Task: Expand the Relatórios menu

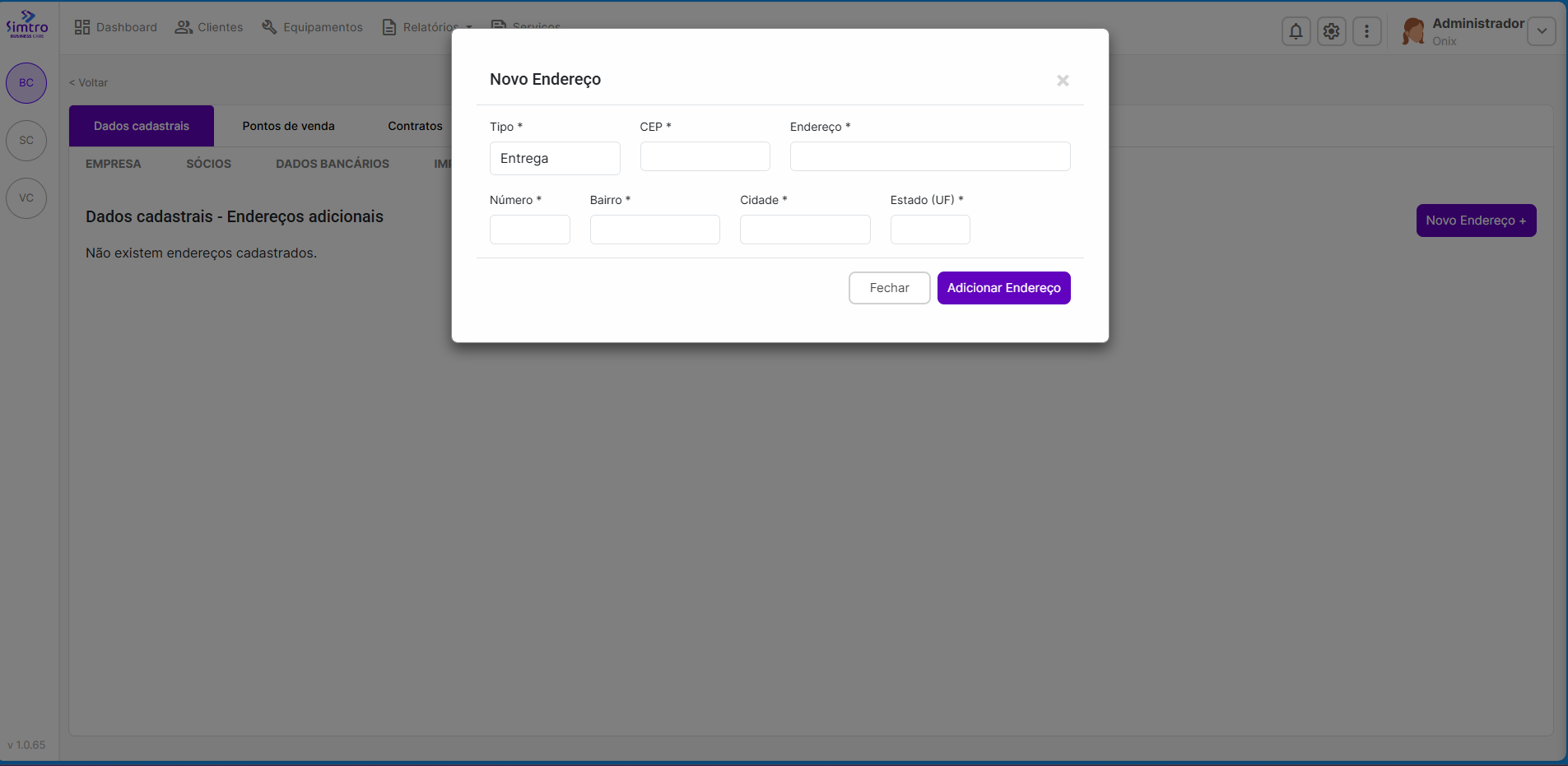Action: pyautogui.click(x=427, y=27)
